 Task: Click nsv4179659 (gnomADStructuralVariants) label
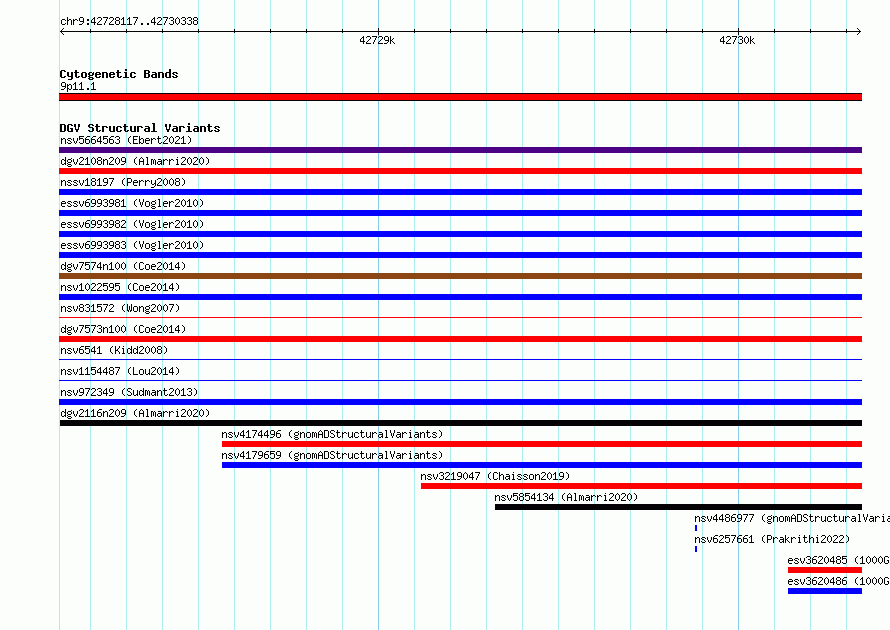tap(332, 455)
